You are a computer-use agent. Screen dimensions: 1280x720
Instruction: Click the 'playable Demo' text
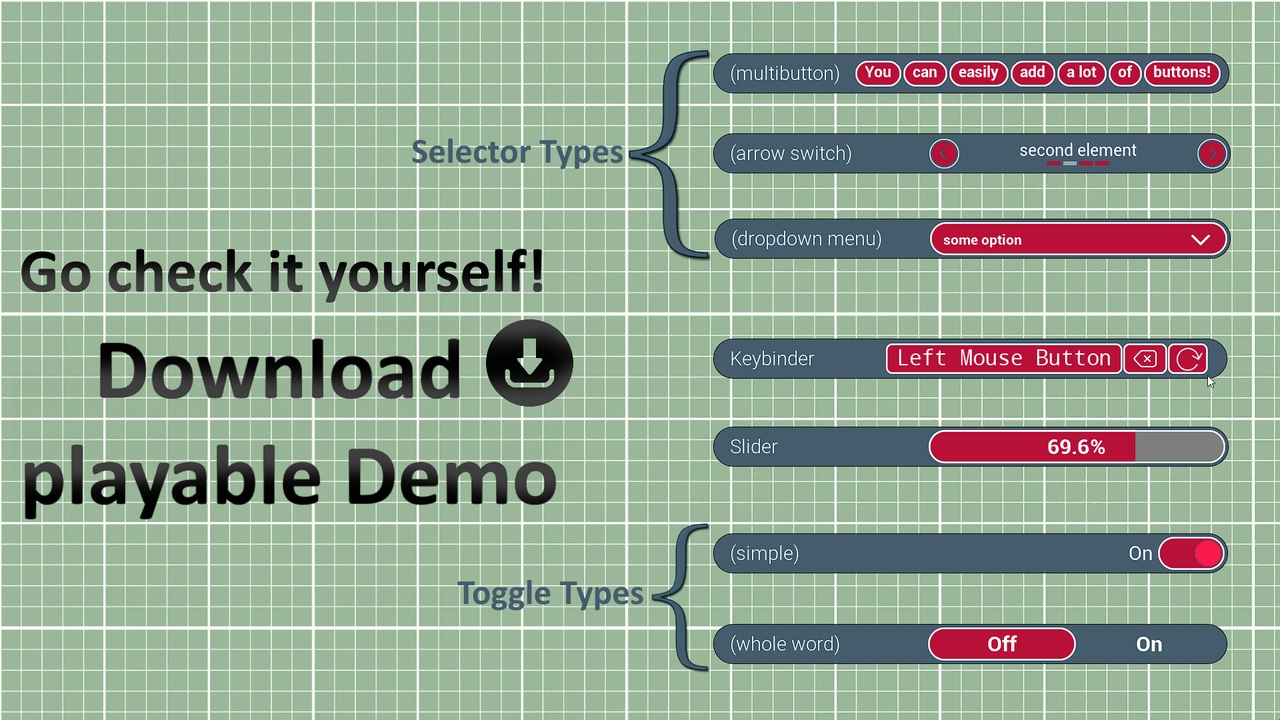[289, 479]
